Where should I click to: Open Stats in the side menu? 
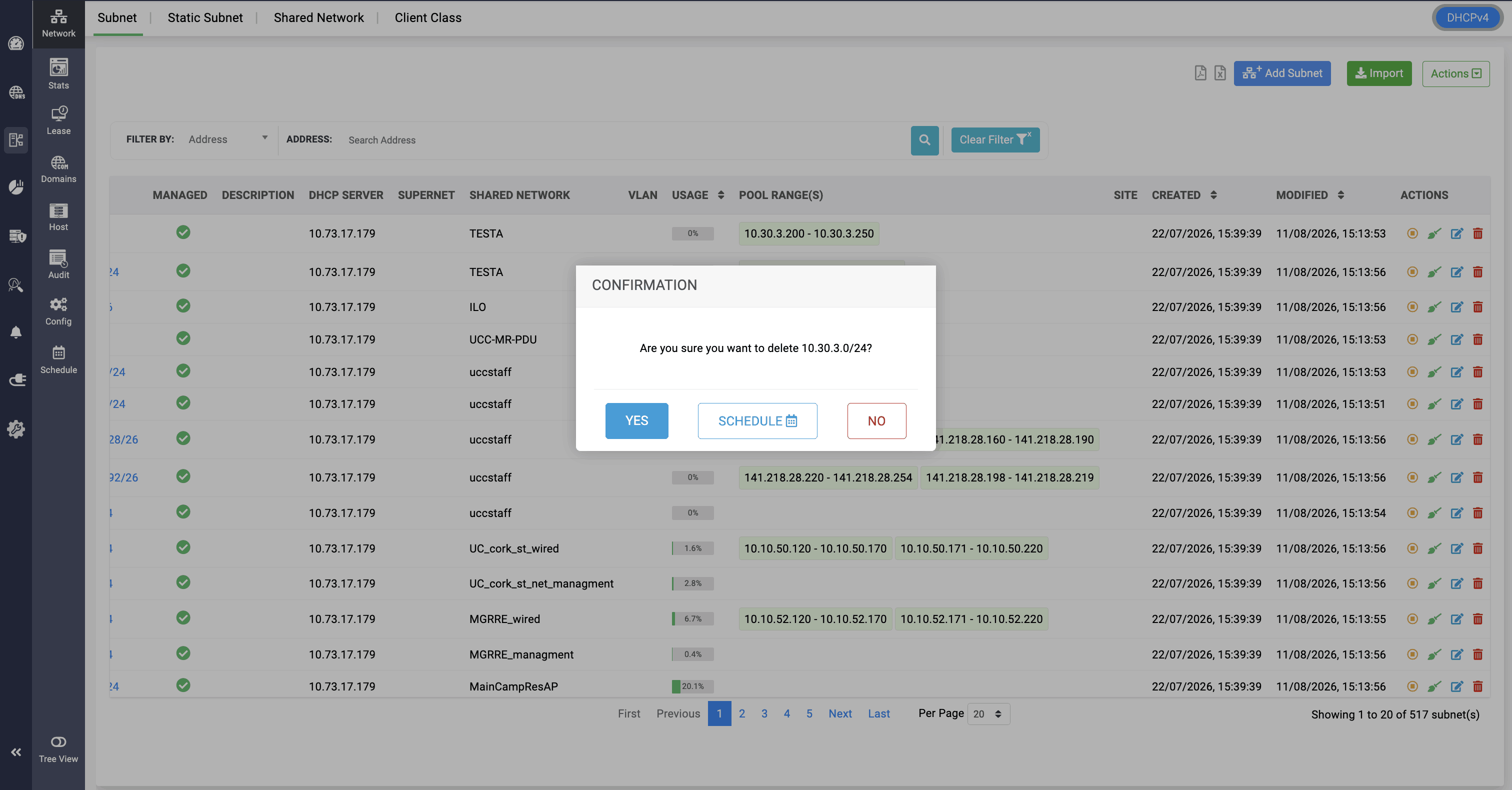[58, 74]
